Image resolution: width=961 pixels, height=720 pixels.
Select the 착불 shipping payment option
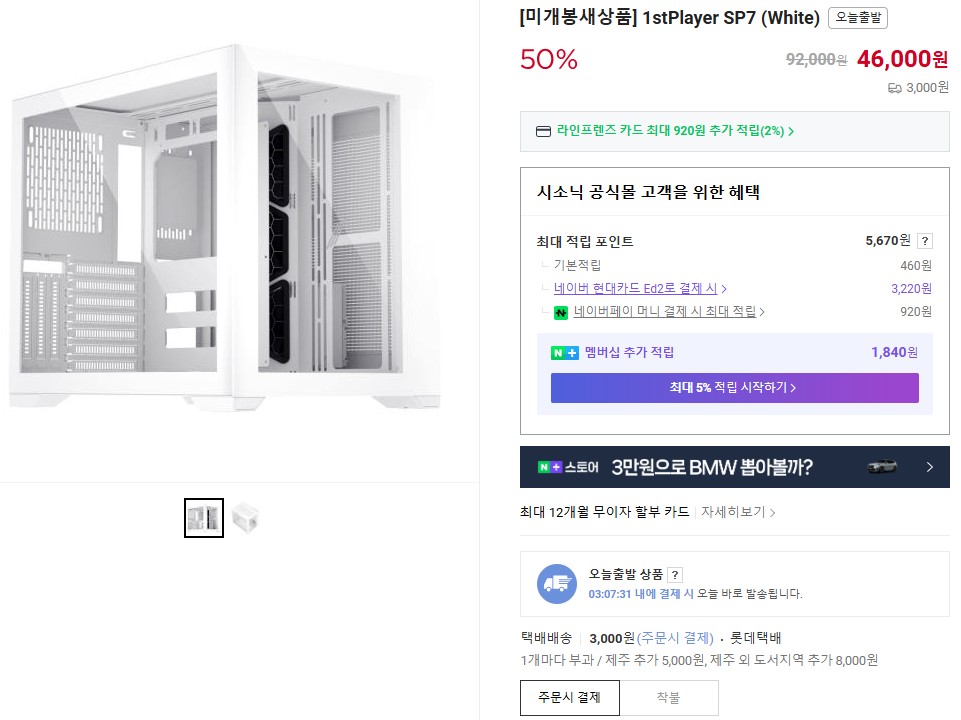coord(668,697)
